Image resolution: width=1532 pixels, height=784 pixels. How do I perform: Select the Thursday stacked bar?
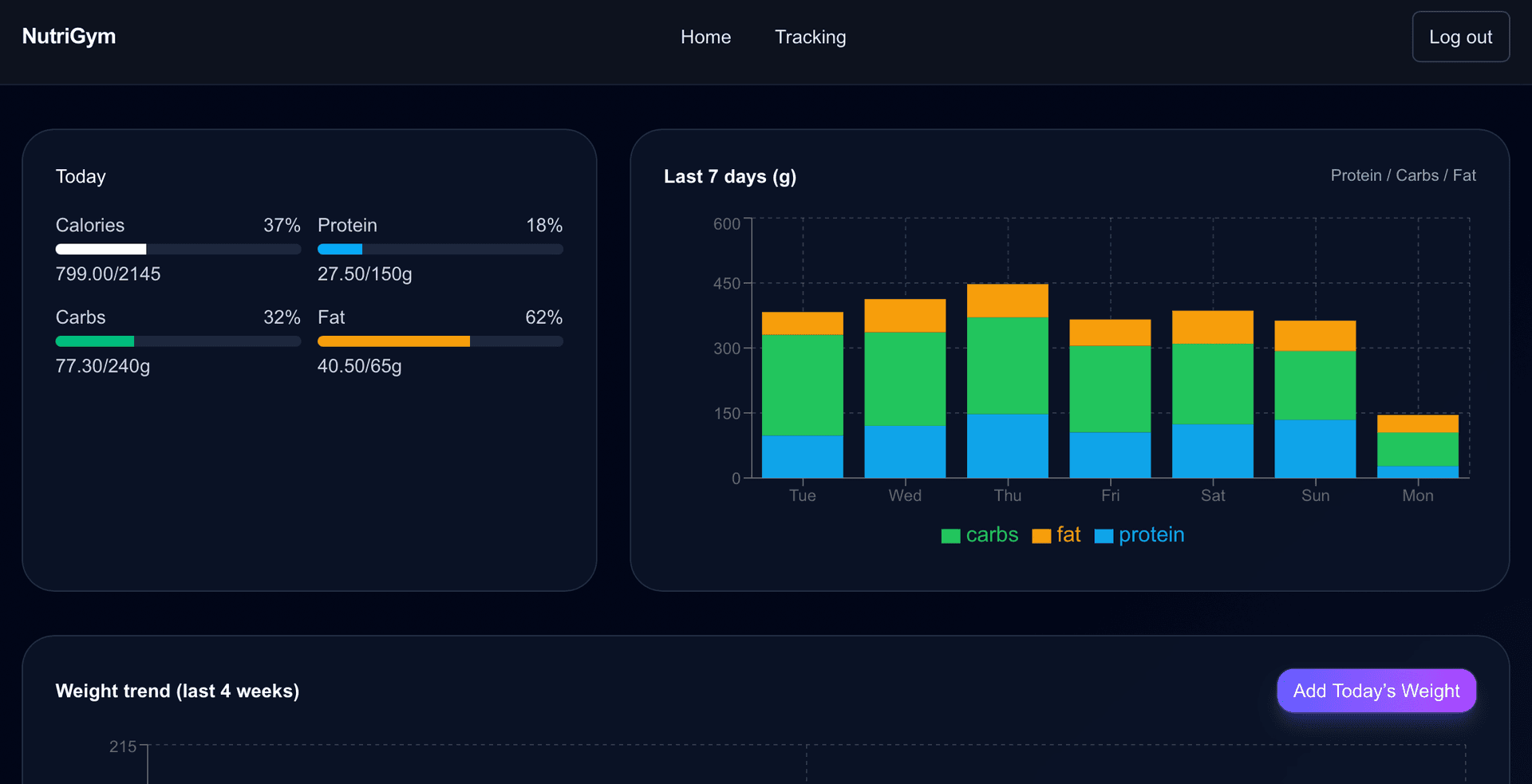1007,383
